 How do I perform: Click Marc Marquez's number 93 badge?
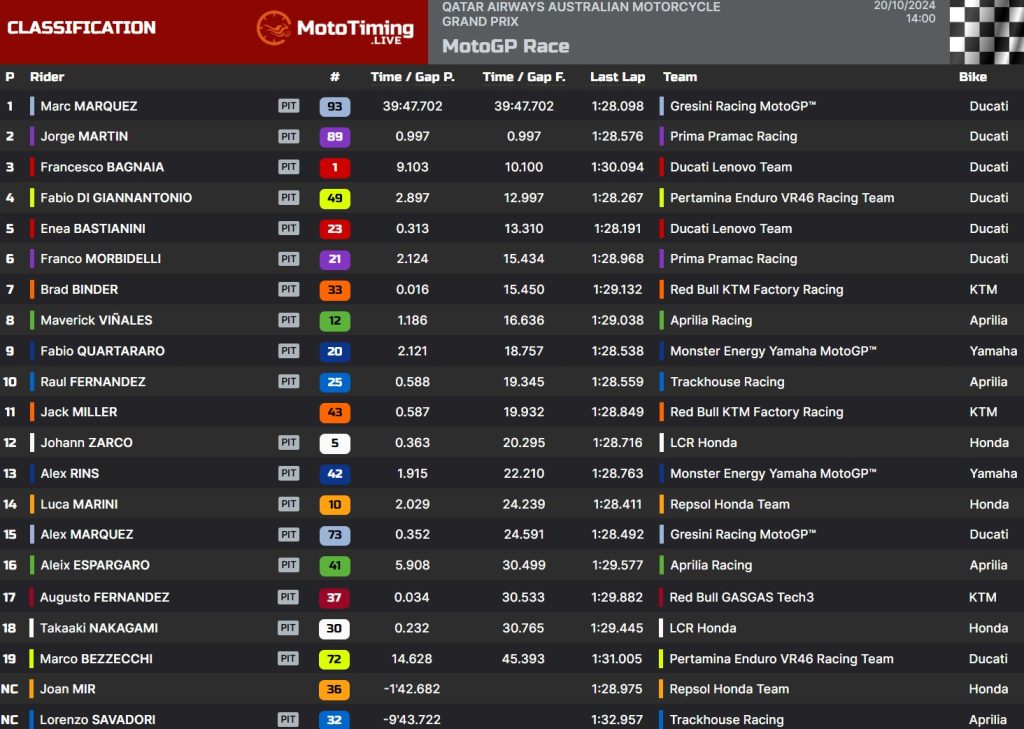point(335,106)
